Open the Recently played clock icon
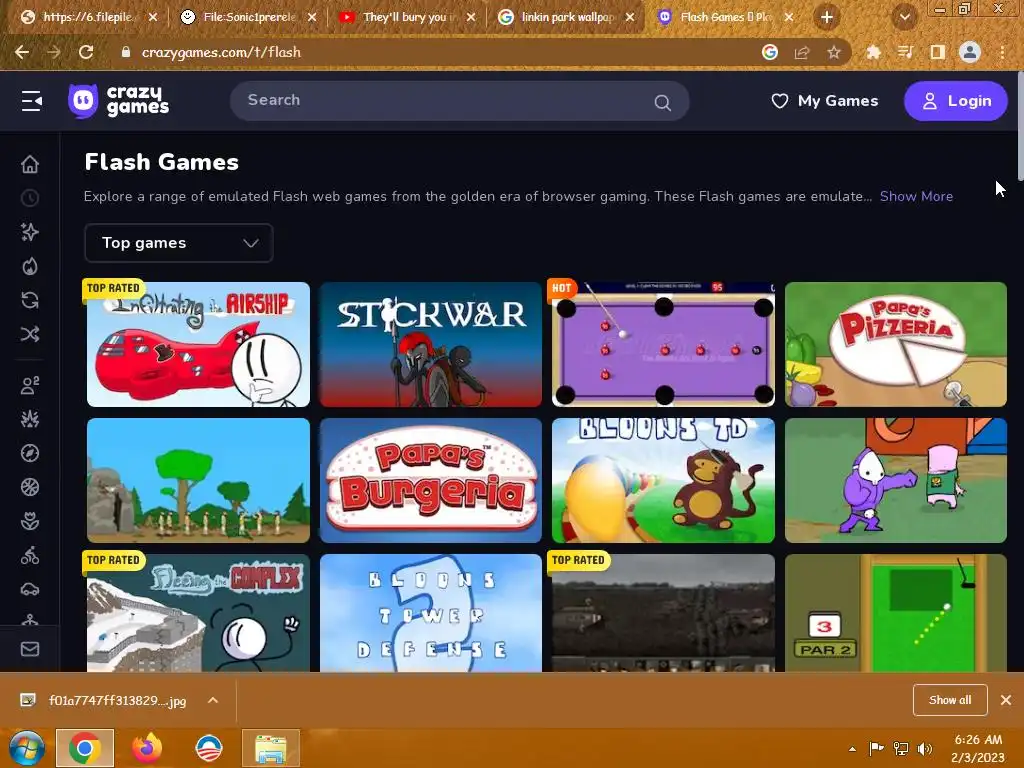Screen dimensions: 1024x768 click(30, 198)
